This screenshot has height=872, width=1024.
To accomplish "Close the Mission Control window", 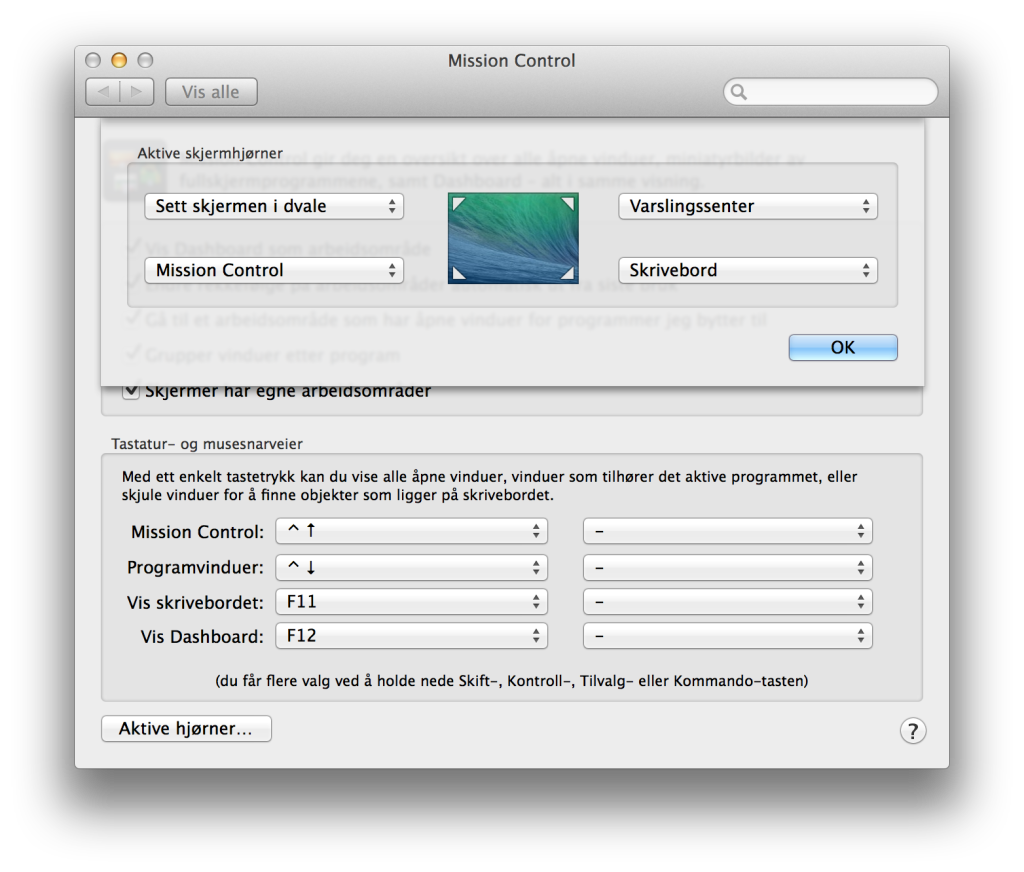I will 93,61.
